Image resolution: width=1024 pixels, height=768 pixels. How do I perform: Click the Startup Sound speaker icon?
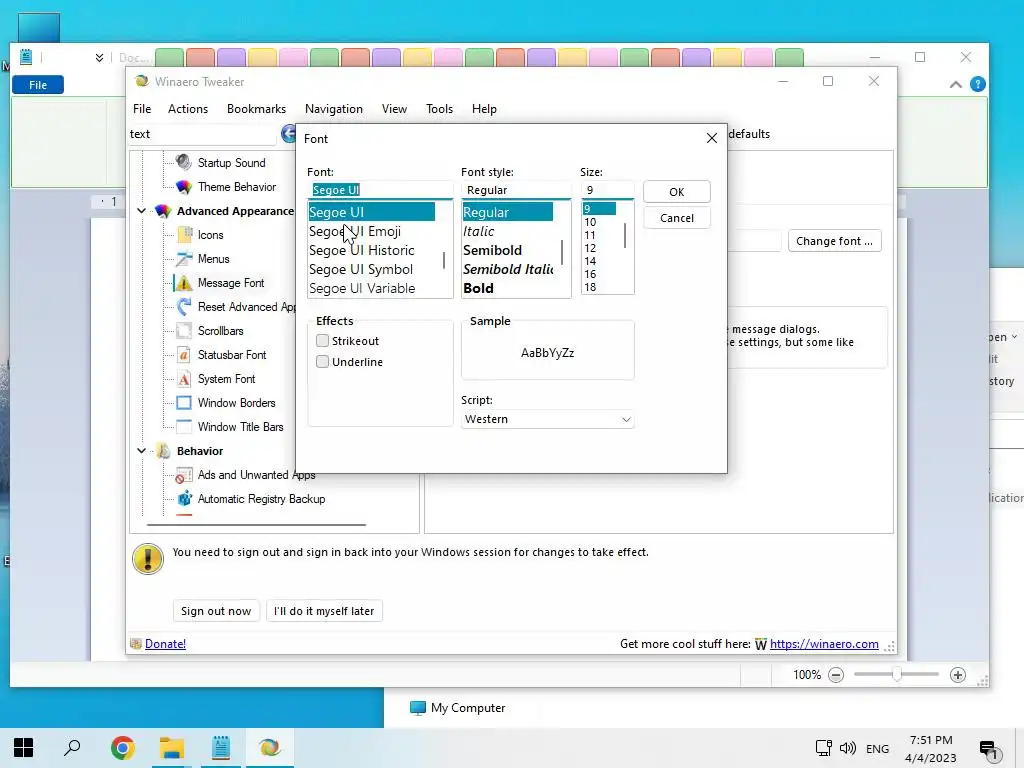click(x=184, y=162)
